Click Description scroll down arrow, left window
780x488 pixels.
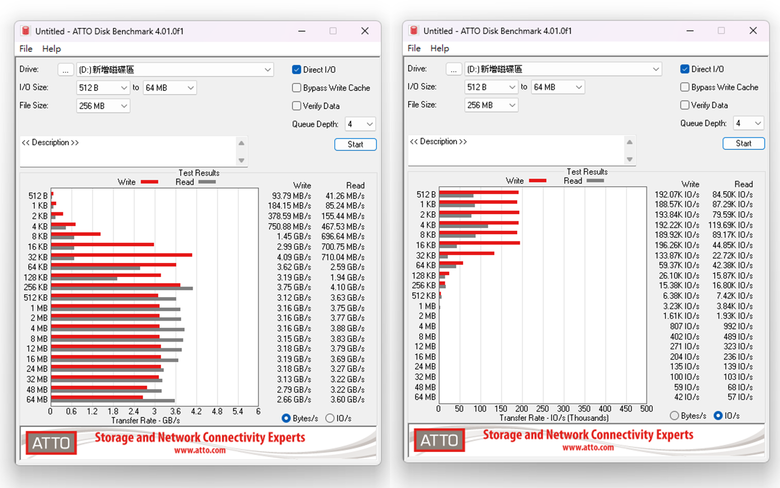coord(241,160)
